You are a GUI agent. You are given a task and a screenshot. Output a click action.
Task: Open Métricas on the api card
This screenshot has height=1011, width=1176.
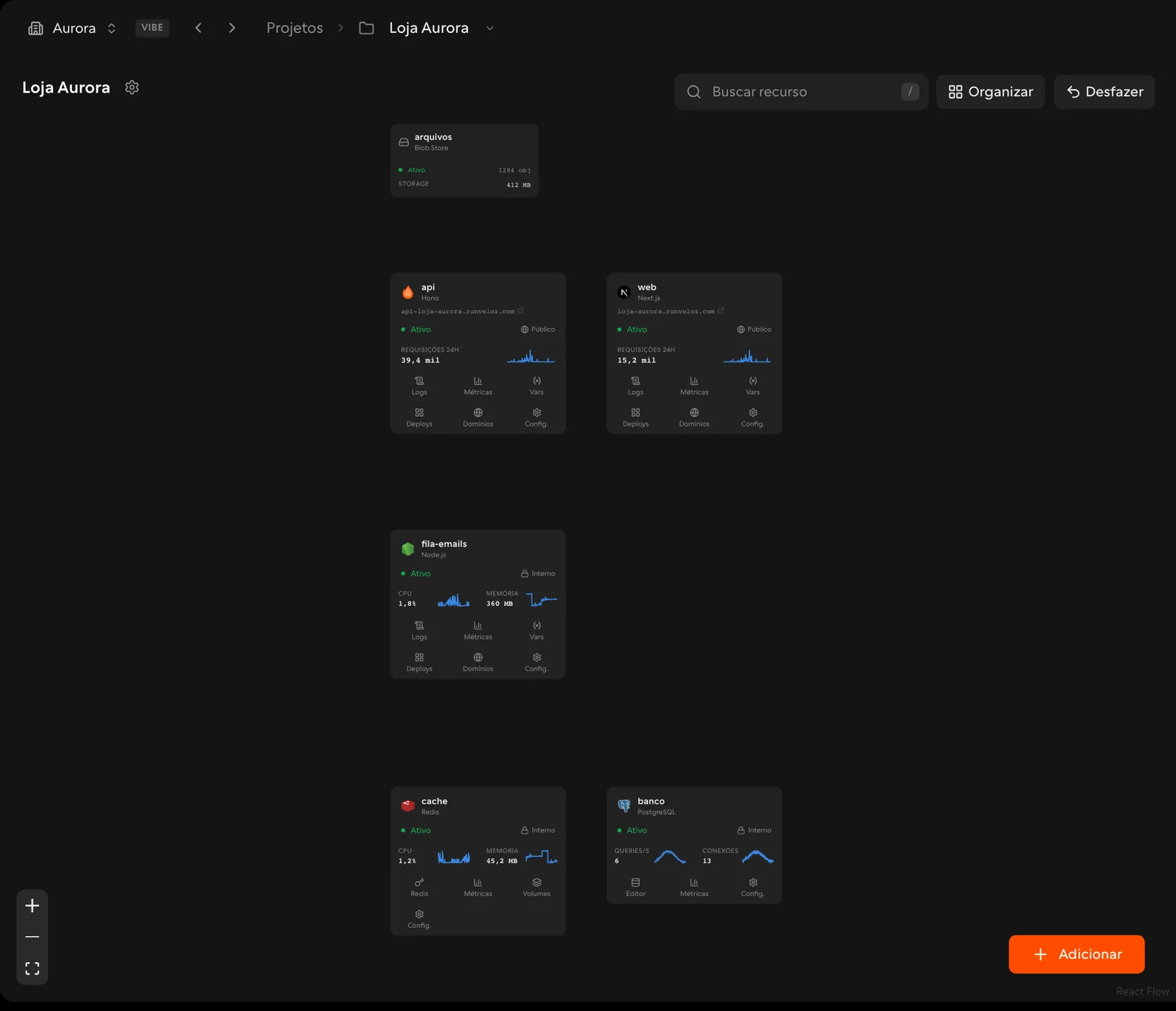478,386
